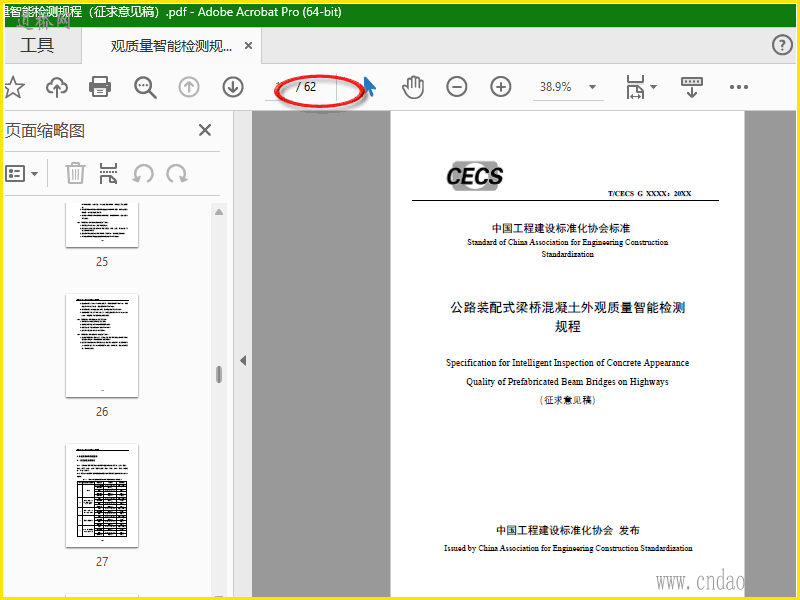Click the extract pages icon in thumbnails panel

click(x=108, y=173)
